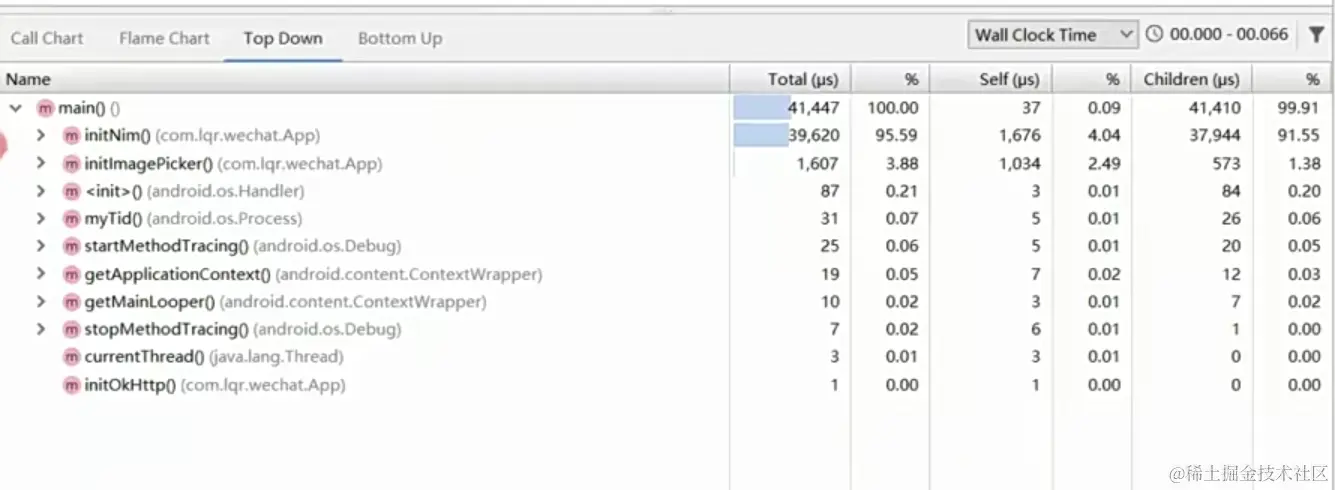
Task: Sort by the Total (µs) column header
Action: click(x=790, y=79)
